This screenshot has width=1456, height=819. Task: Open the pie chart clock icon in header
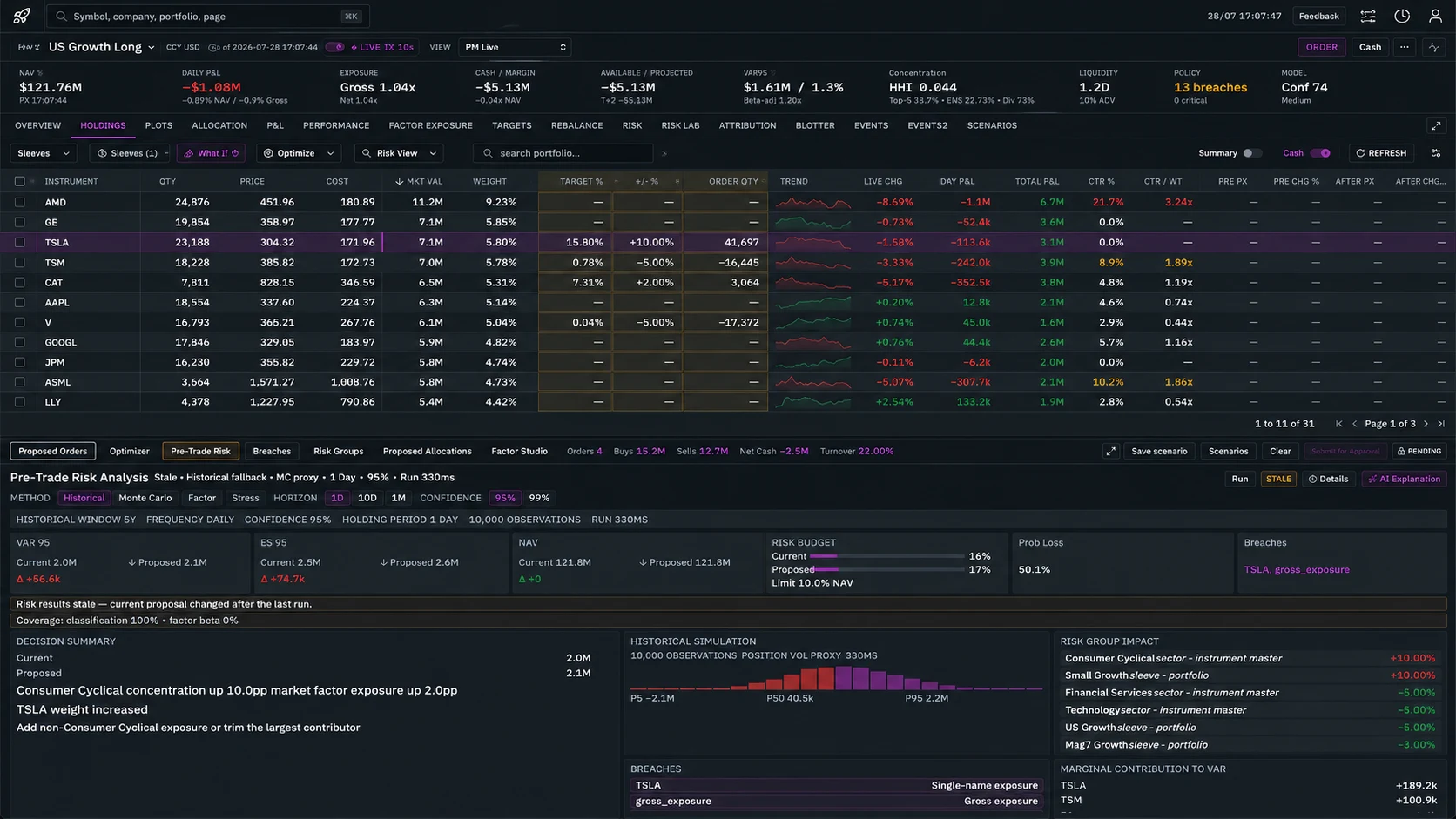tap(1402, 16)
